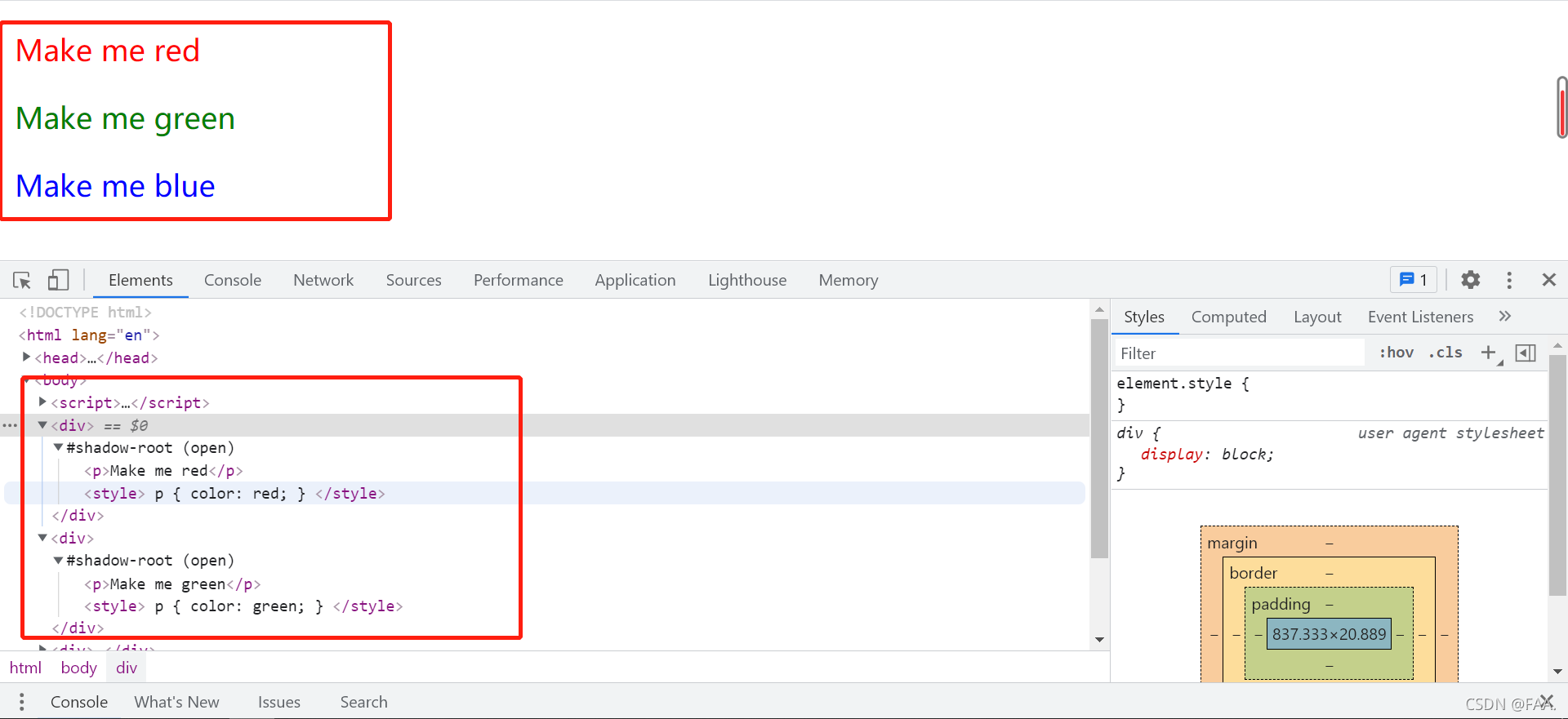Close the DevTools panel
Screen dimensions: 1568x719
[1548, 280]
